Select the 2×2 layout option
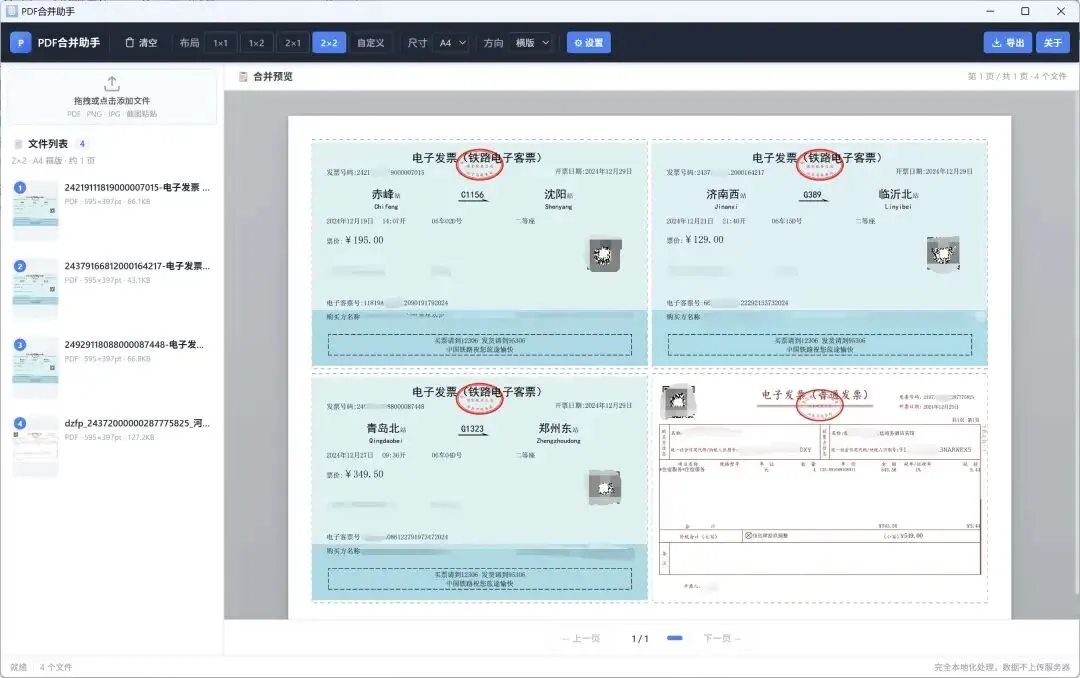The height and width of the screenshot is (678, 1080). click(x=329, y=43)
